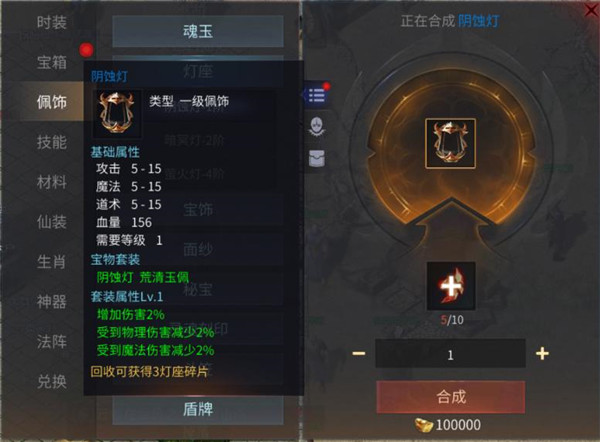This screenshot has height=442, width=600.
Task: Switch to the 神器 tab
Action: click(x=52, y=302)
